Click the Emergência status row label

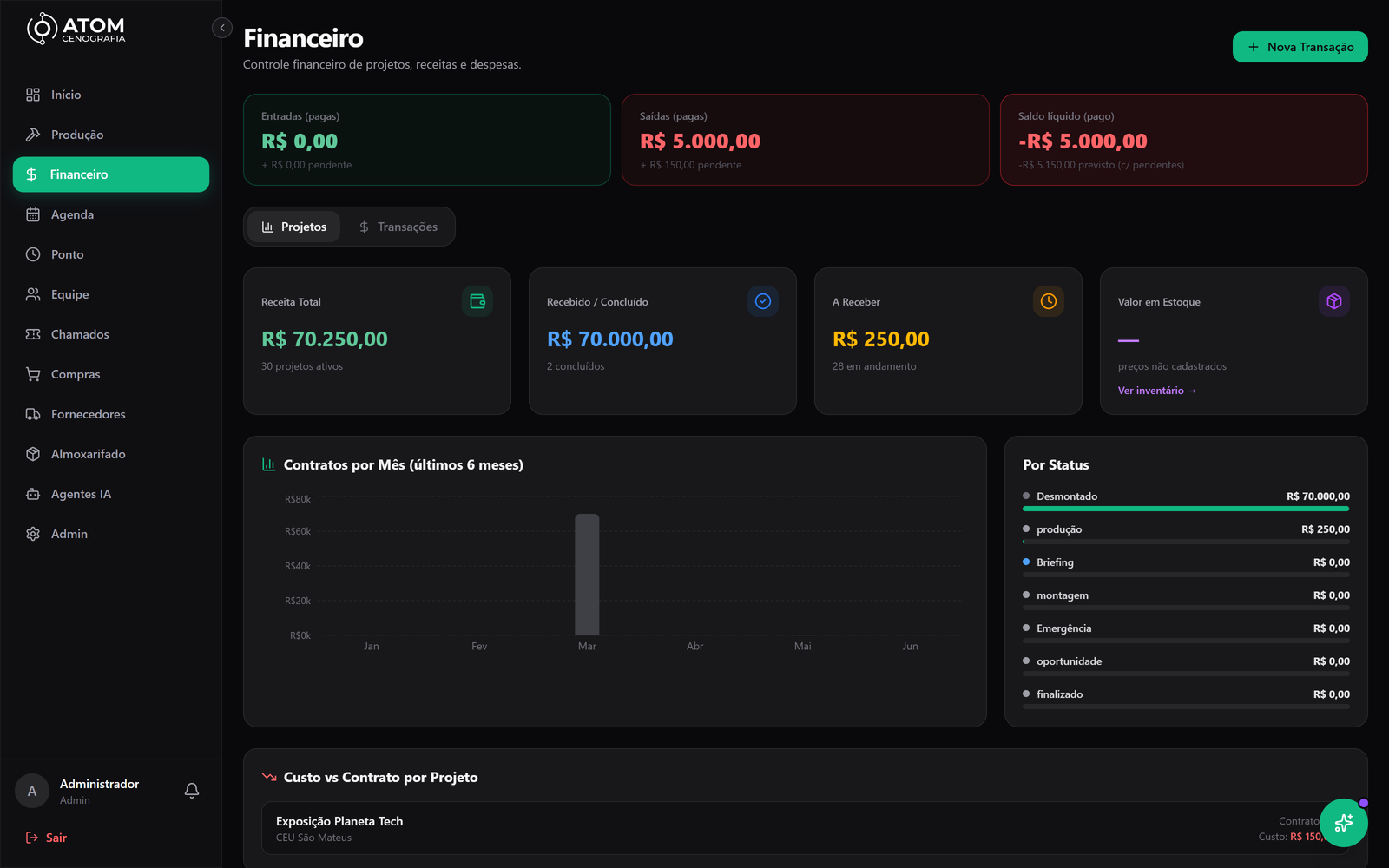[x=1064, y=628]
